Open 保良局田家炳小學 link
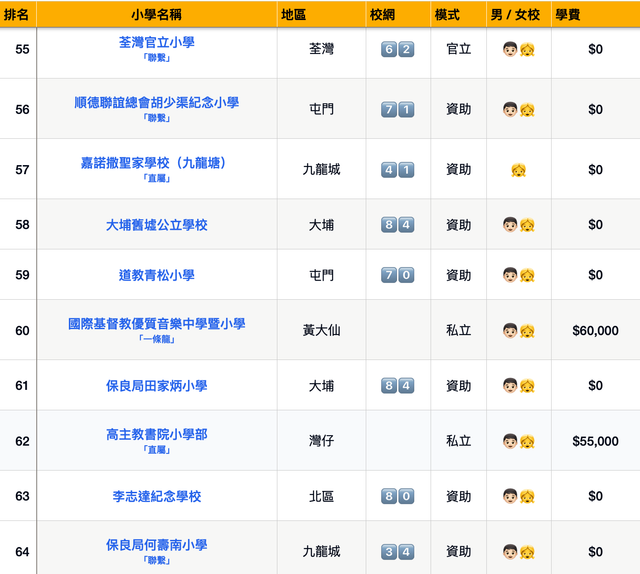 (157, 386)
